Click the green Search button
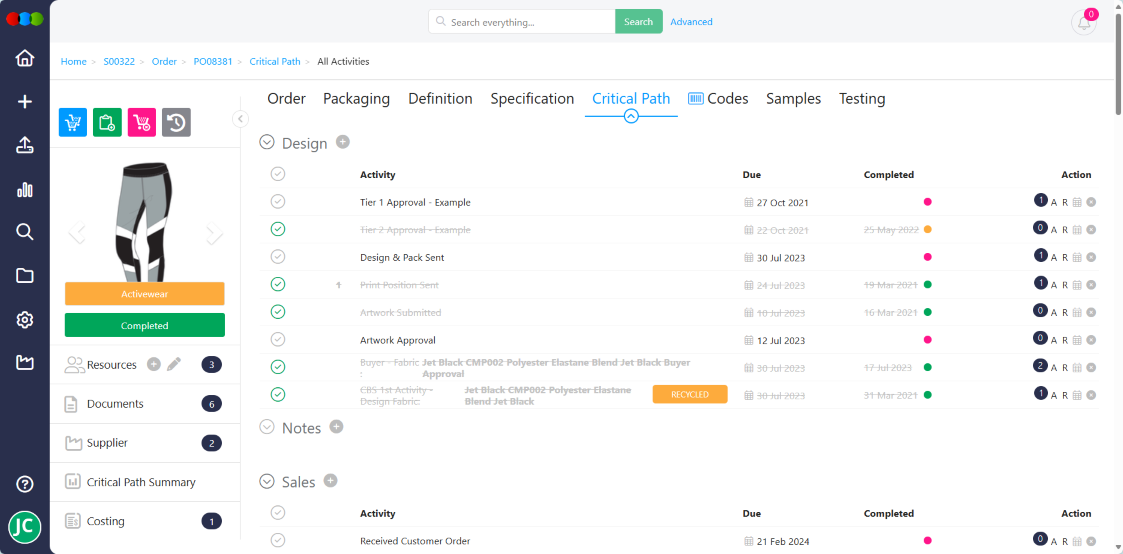Screen dimensions: 1123x554 point(638,22)
